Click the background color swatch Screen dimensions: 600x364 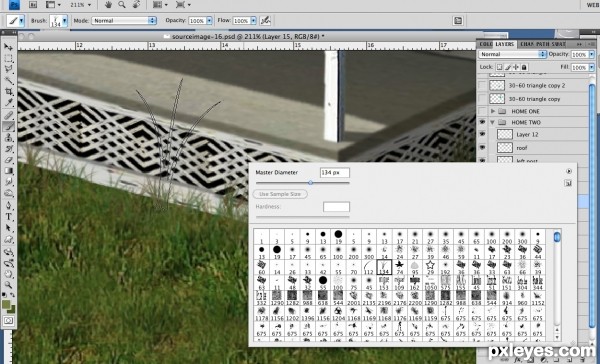[11, 309]
